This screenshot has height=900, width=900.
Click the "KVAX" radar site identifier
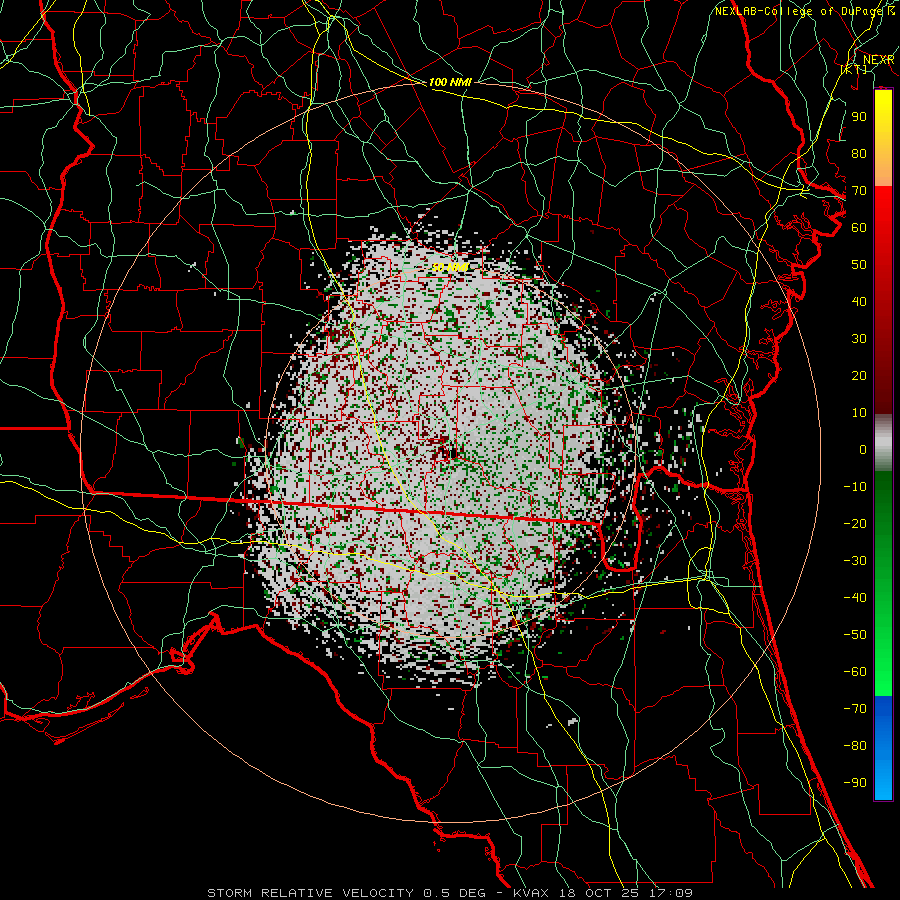click(527, 893)
